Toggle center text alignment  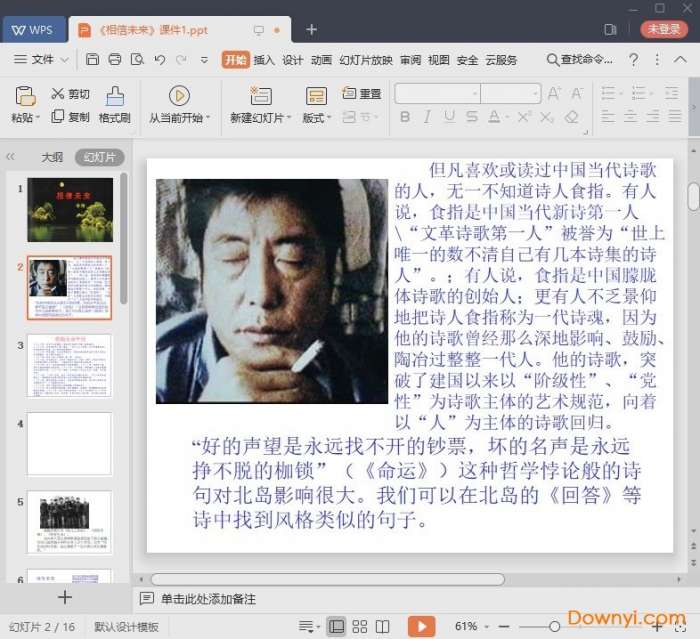(x=630, y=117)
